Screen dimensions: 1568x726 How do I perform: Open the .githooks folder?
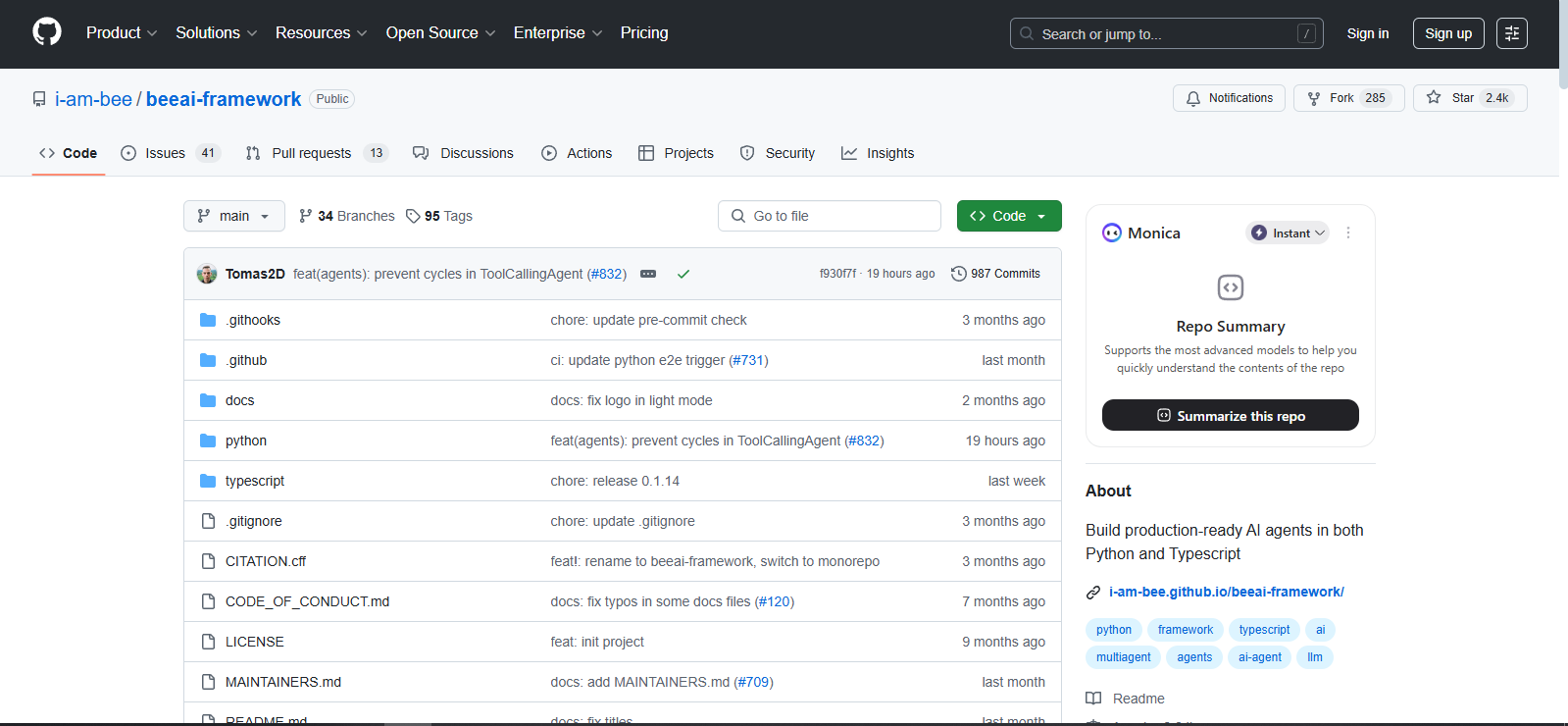pos(253,320)
